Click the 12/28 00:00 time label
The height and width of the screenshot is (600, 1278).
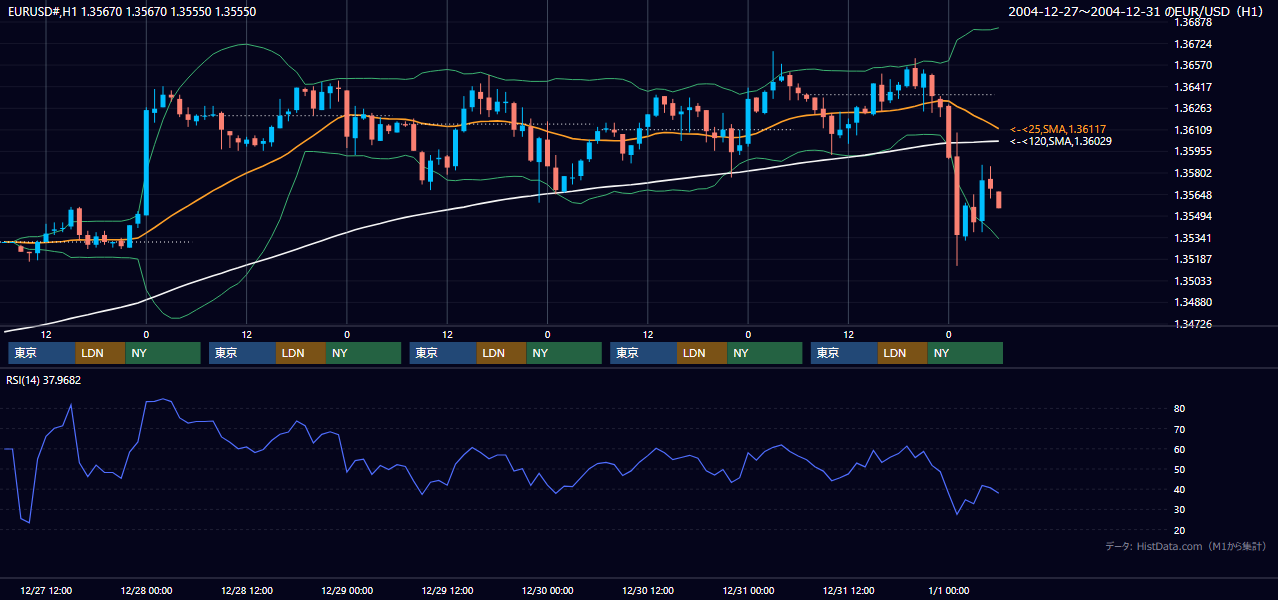[146, 590]
